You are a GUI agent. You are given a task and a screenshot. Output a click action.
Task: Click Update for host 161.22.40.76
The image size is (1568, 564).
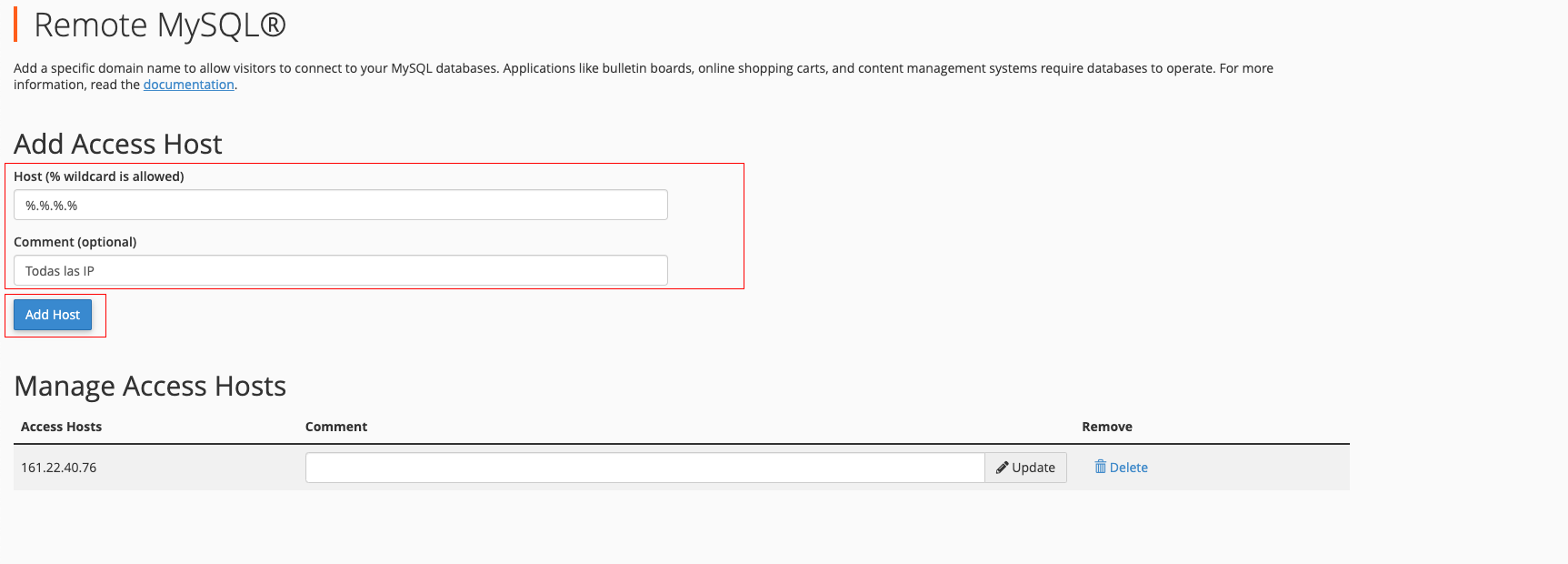pos(1025,468)
